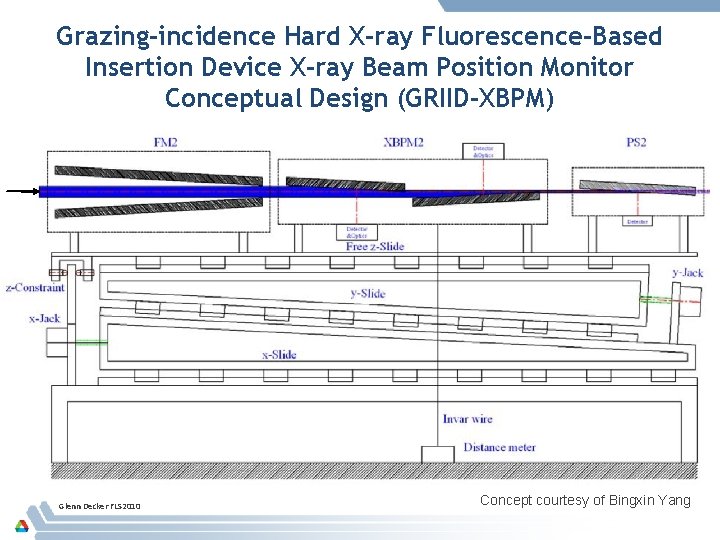Click 'Concept courtesy of Bingxin Yang' credit
720x540 pixels.
[585, 500]
